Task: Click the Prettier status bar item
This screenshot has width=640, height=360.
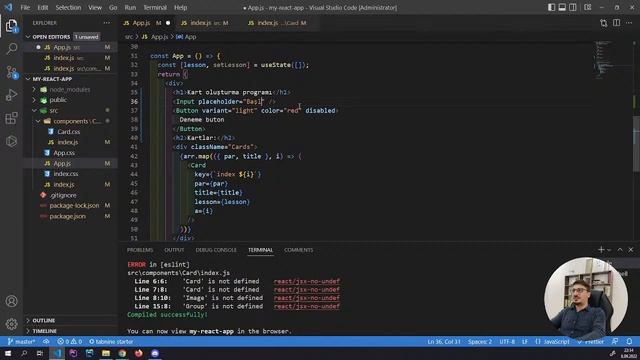Action: point(591,342)
